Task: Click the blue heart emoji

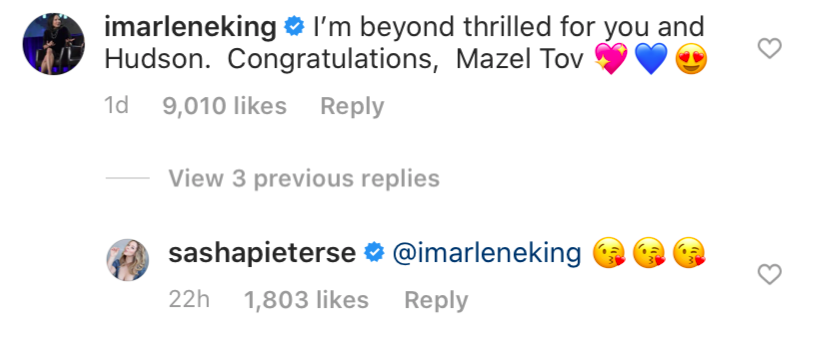Action: (x=651, y=59)
